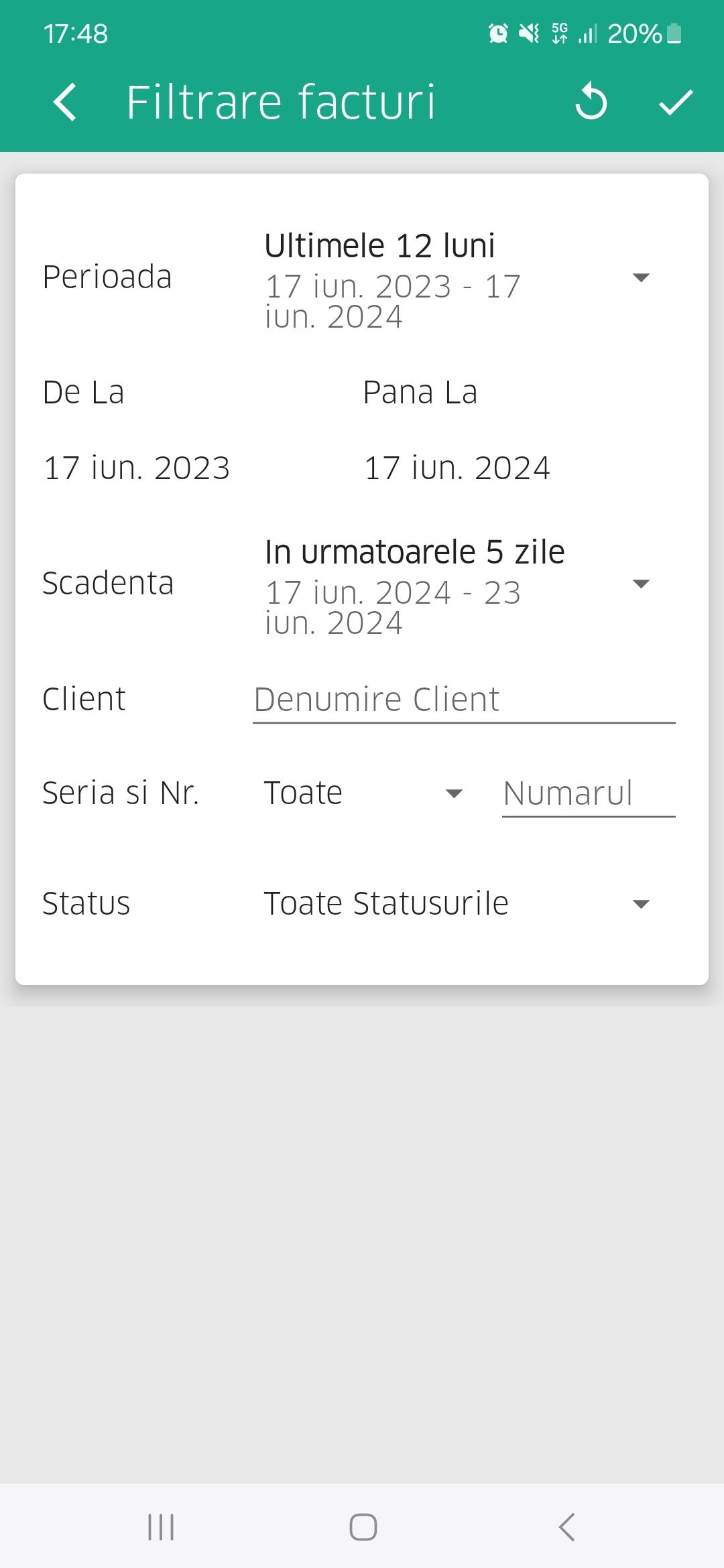The image size is (724, 1568).
Task: Tap the alarm icon in status bar
Action: [x=498, y=33]
